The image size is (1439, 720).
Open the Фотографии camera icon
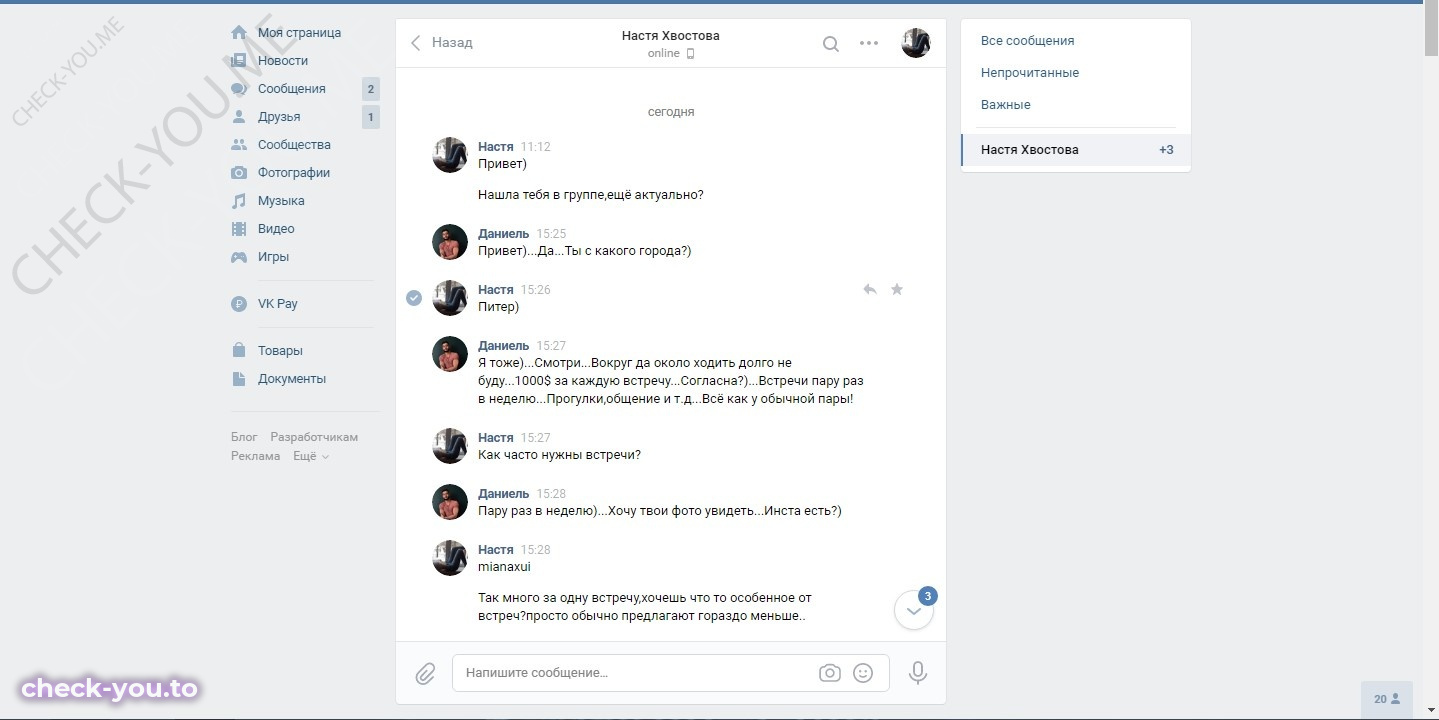point(239,173)
